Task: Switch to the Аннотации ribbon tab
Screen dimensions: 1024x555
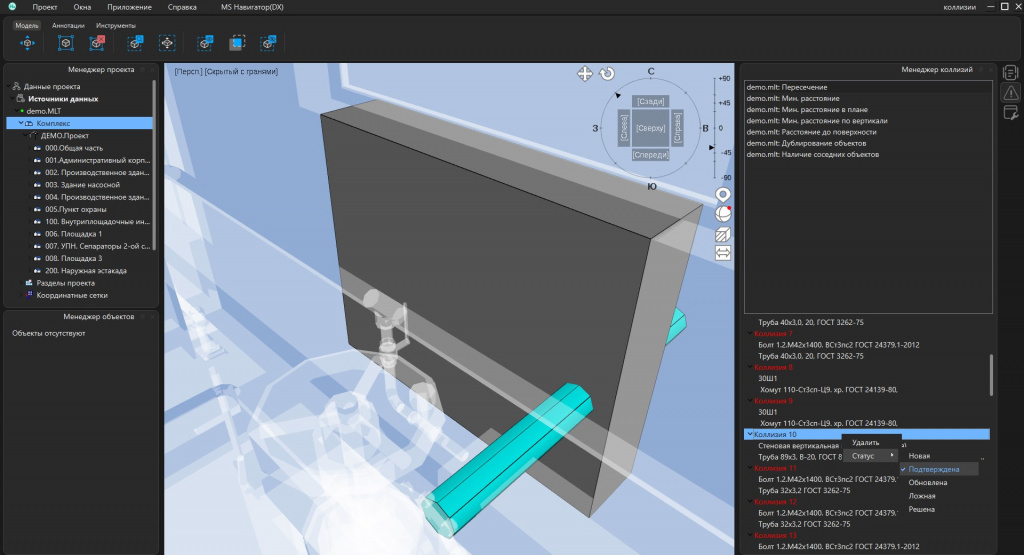Action: point(69,25)
